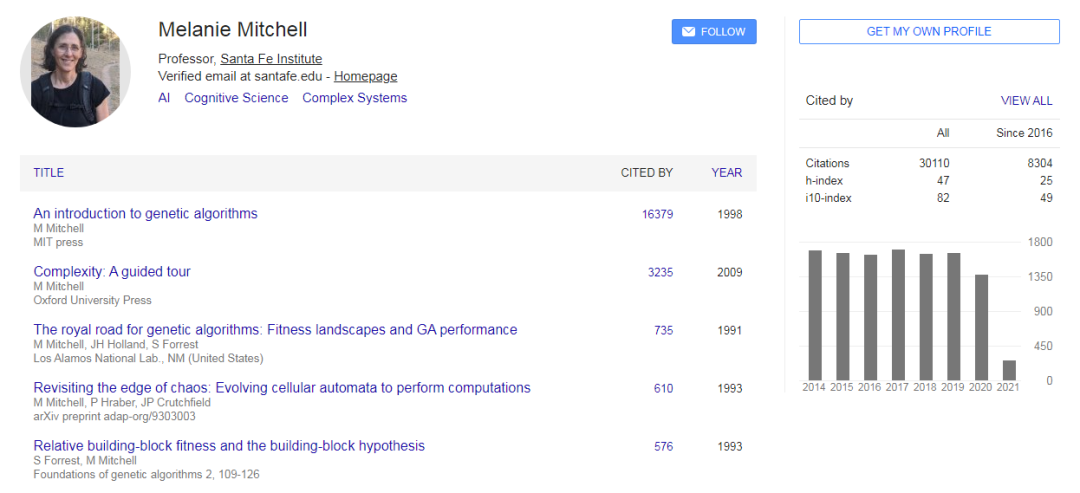The width and height of the screenshot is (1080, 493).
Task: Click the 2017 bar in citations chart
Action: 897,314
